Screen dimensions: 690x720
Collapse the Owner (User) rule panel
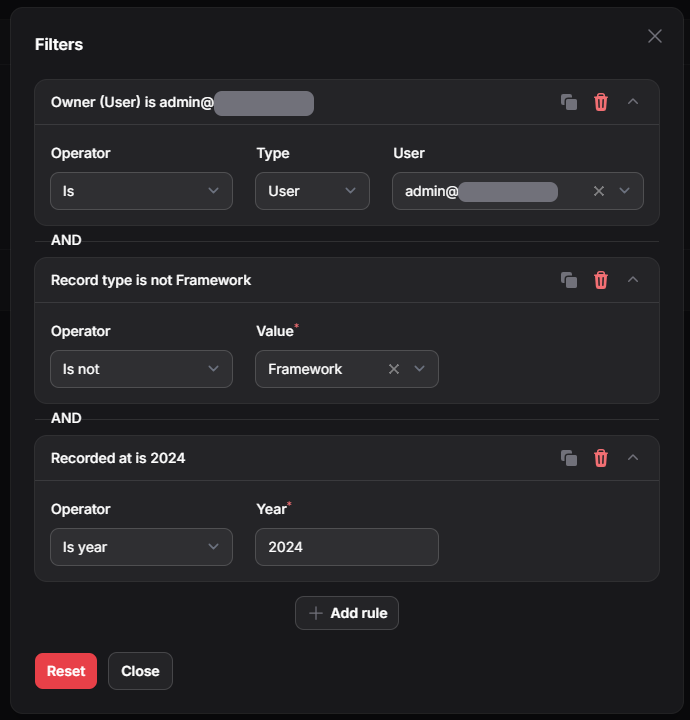click(633, 102)
